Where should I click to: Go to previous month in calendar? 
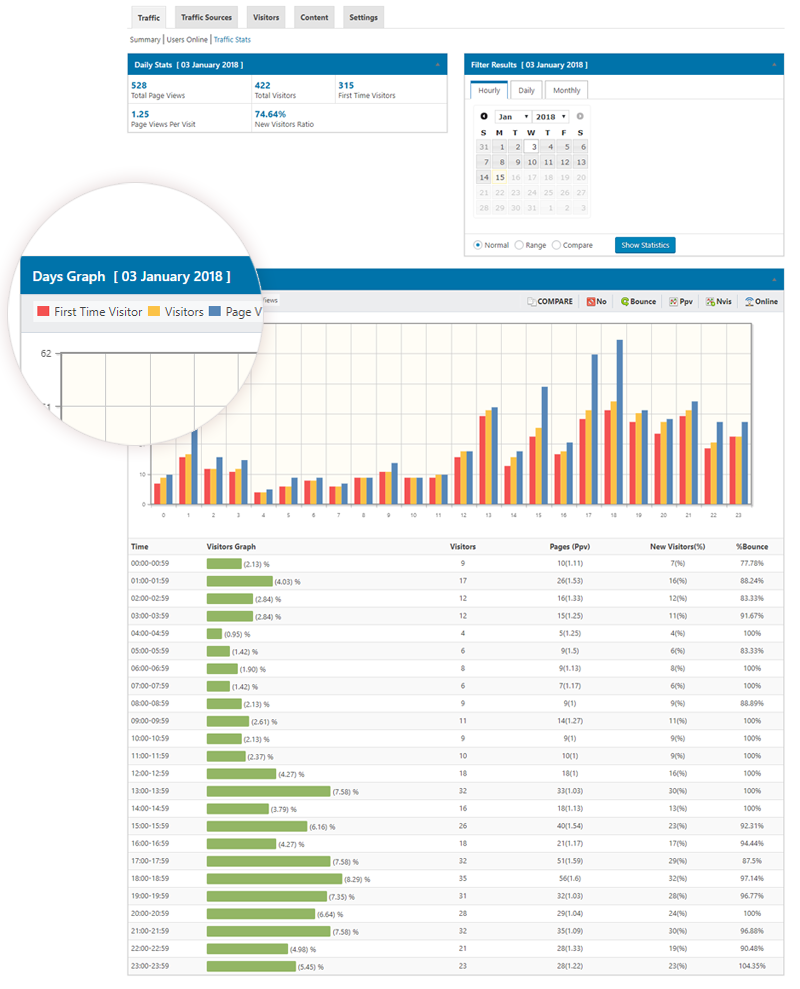484,116
